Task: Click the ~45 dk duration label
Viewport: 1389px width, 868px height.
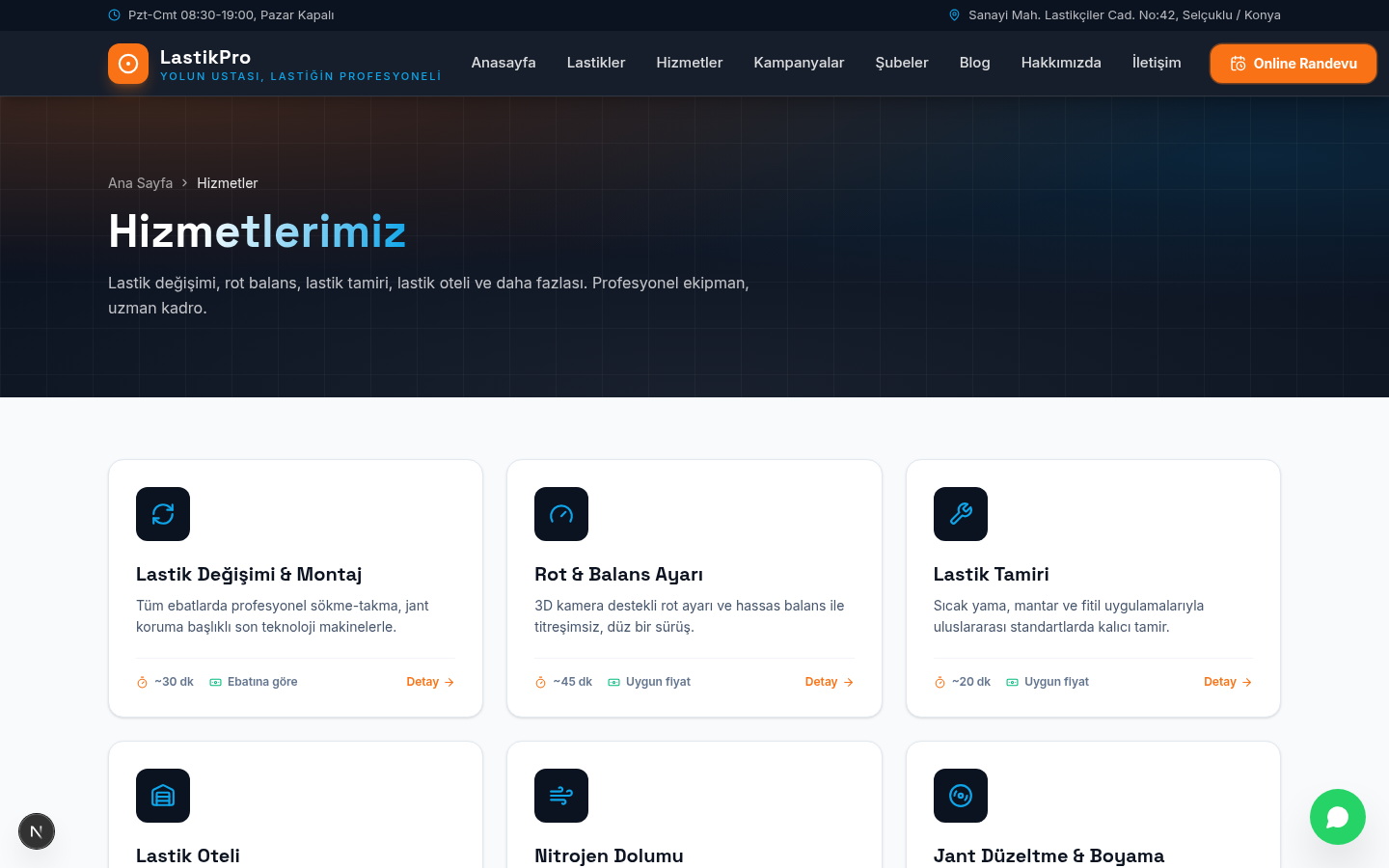Action: pos(573,682)
